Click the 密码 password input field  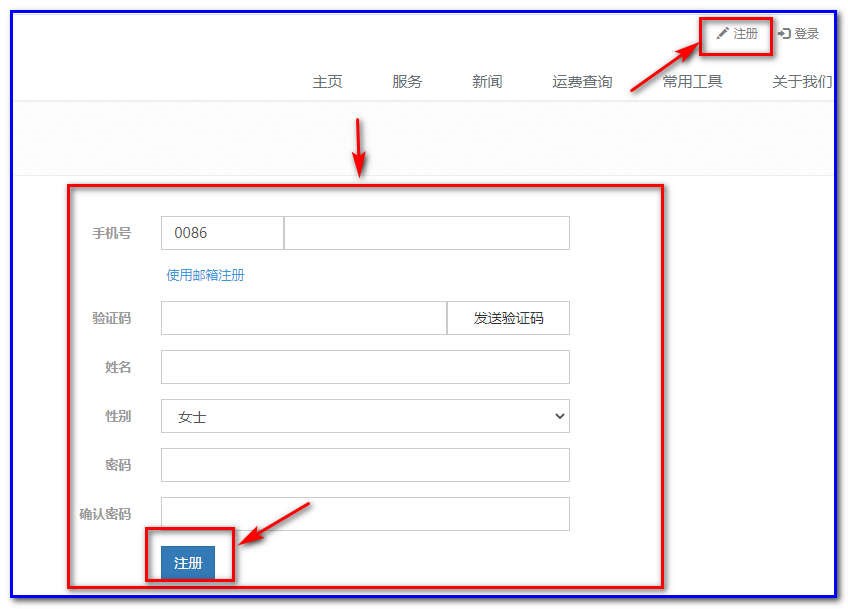(x=365, y=465)
